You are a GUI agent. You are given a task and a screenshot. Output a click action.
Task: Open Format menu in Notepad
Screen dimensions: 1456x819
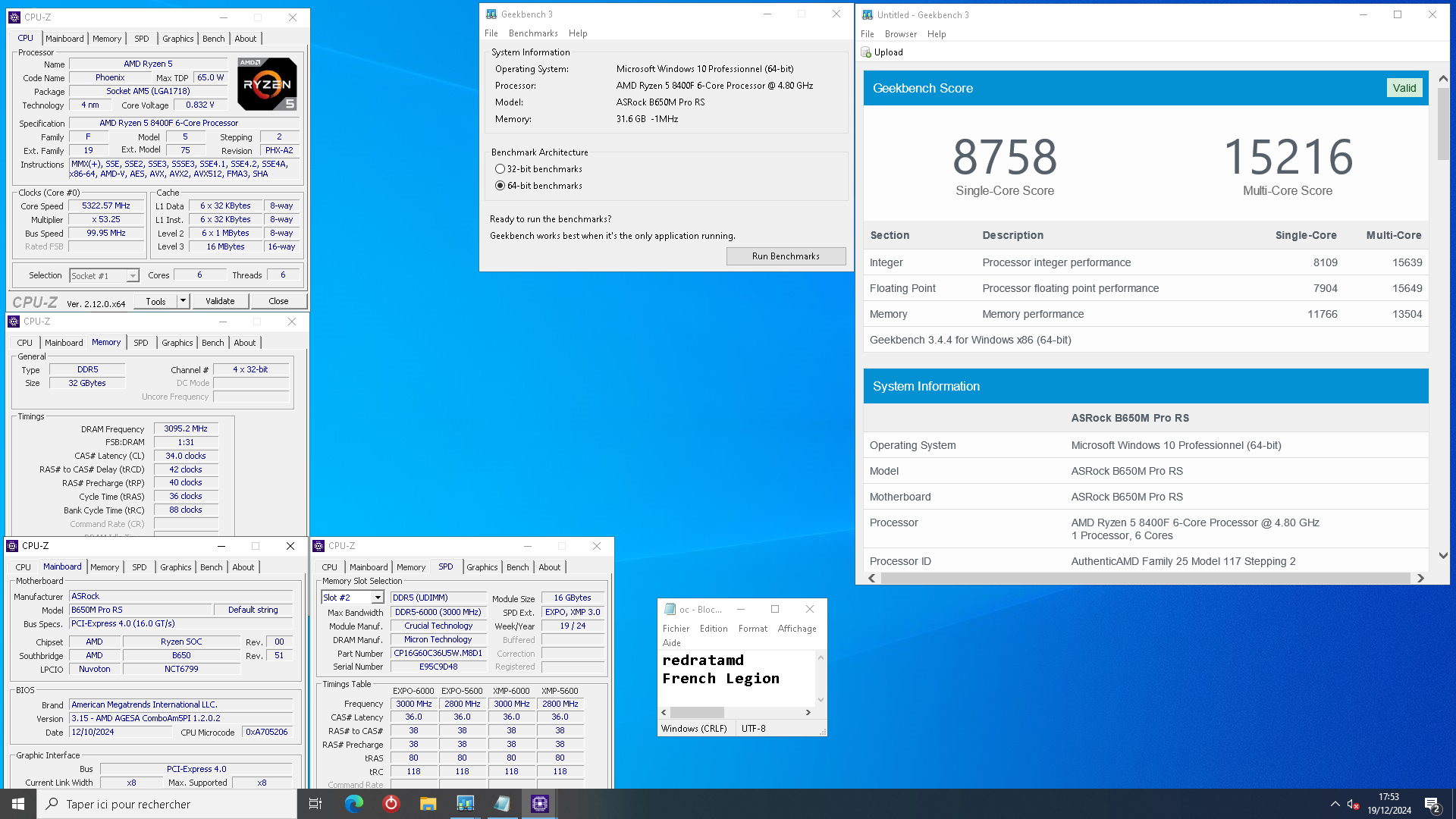[753, 629]
